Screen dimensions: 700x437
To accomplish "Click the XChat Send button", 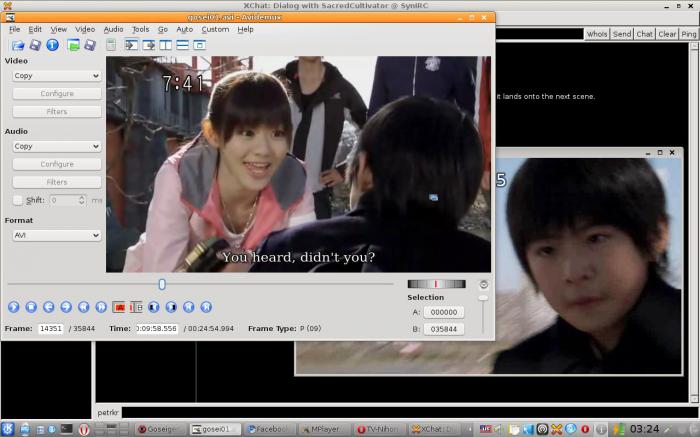I will tap(622, 34).
